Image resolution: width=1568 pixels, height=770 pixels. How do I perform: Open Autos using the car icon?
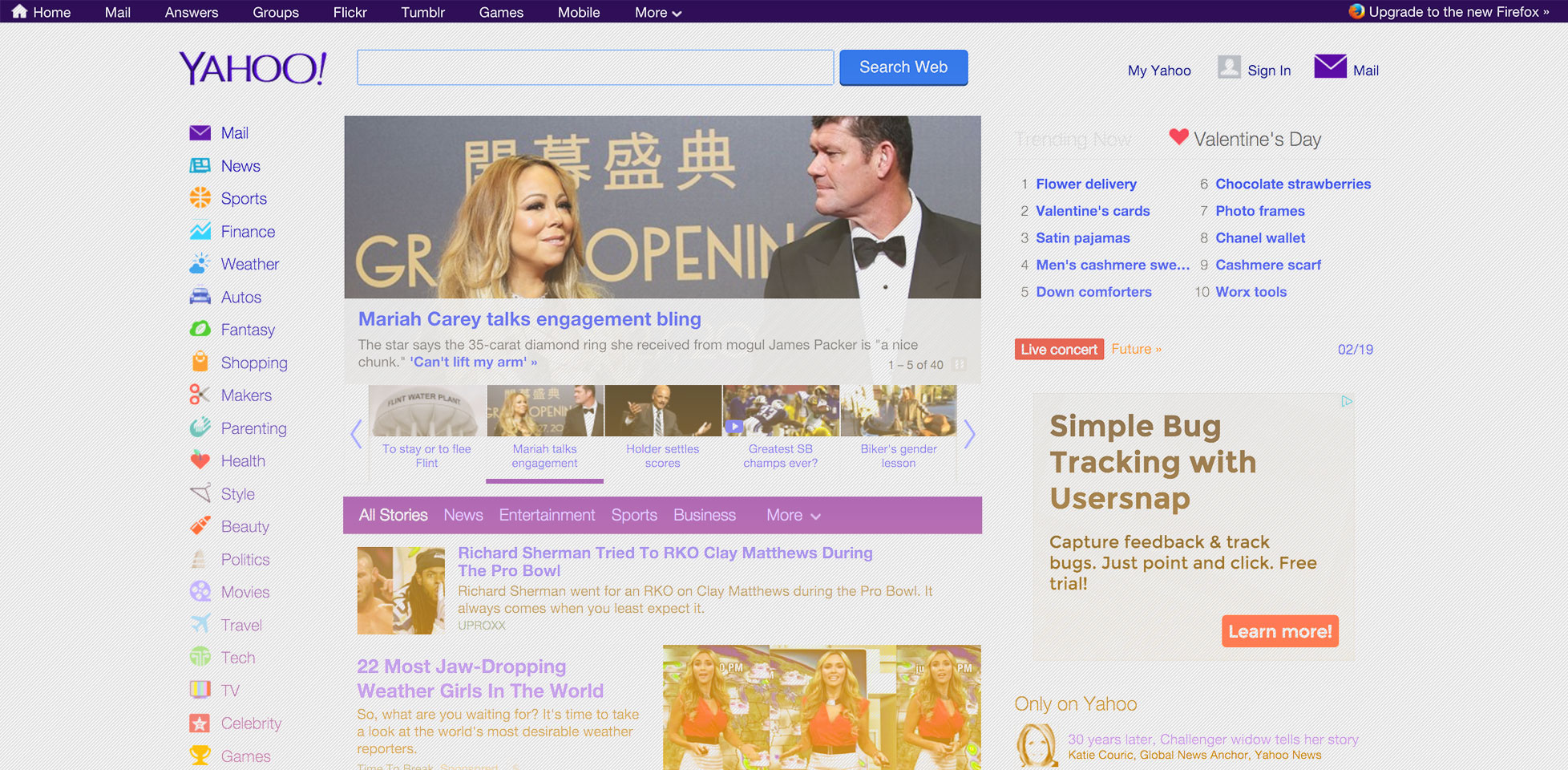[x=200, y=297]
